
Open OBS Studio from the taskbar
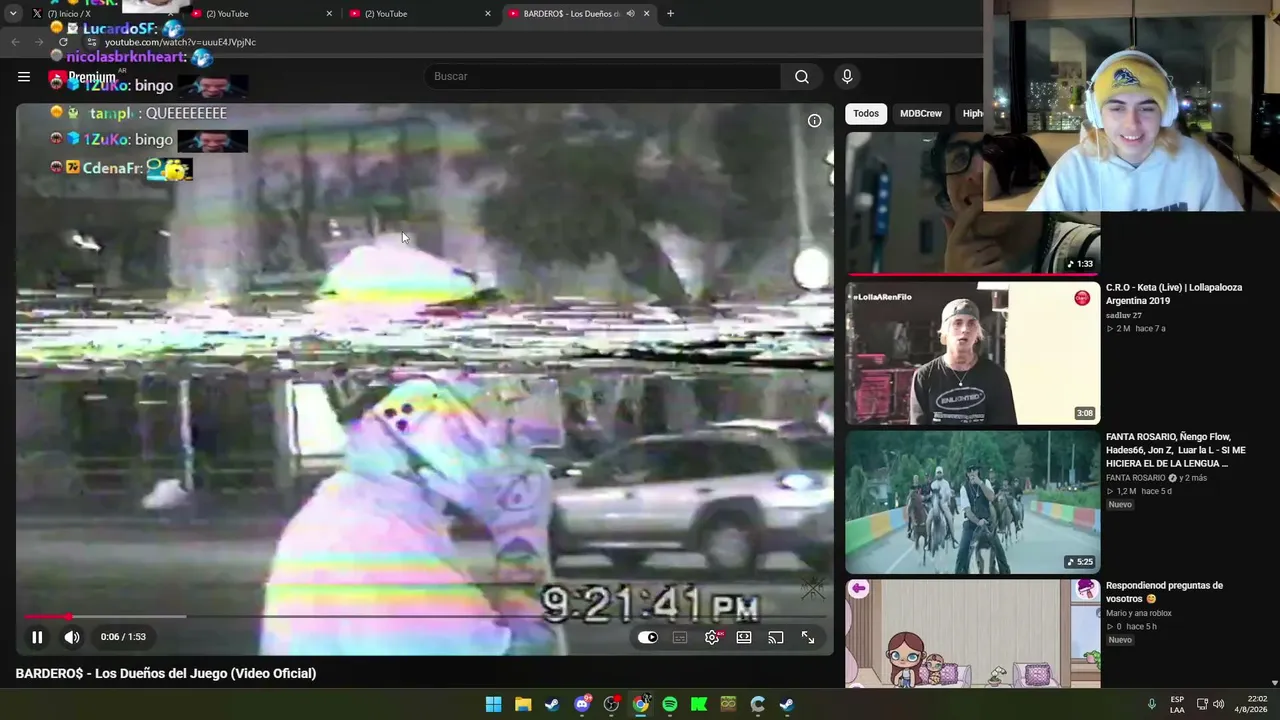[x=611, y=704]
